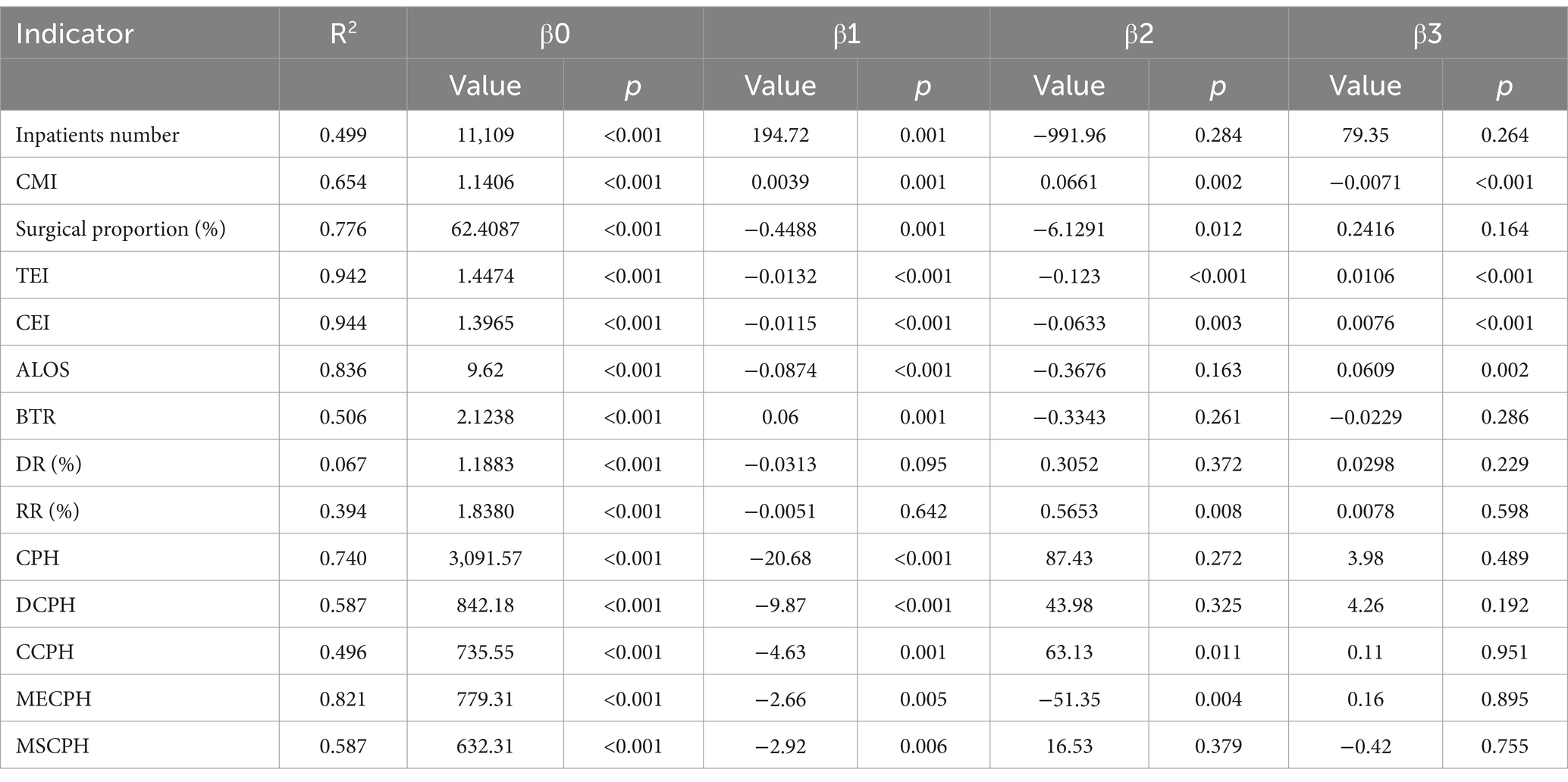
Task: Select the MECPH row label
Action: point(53,699)
